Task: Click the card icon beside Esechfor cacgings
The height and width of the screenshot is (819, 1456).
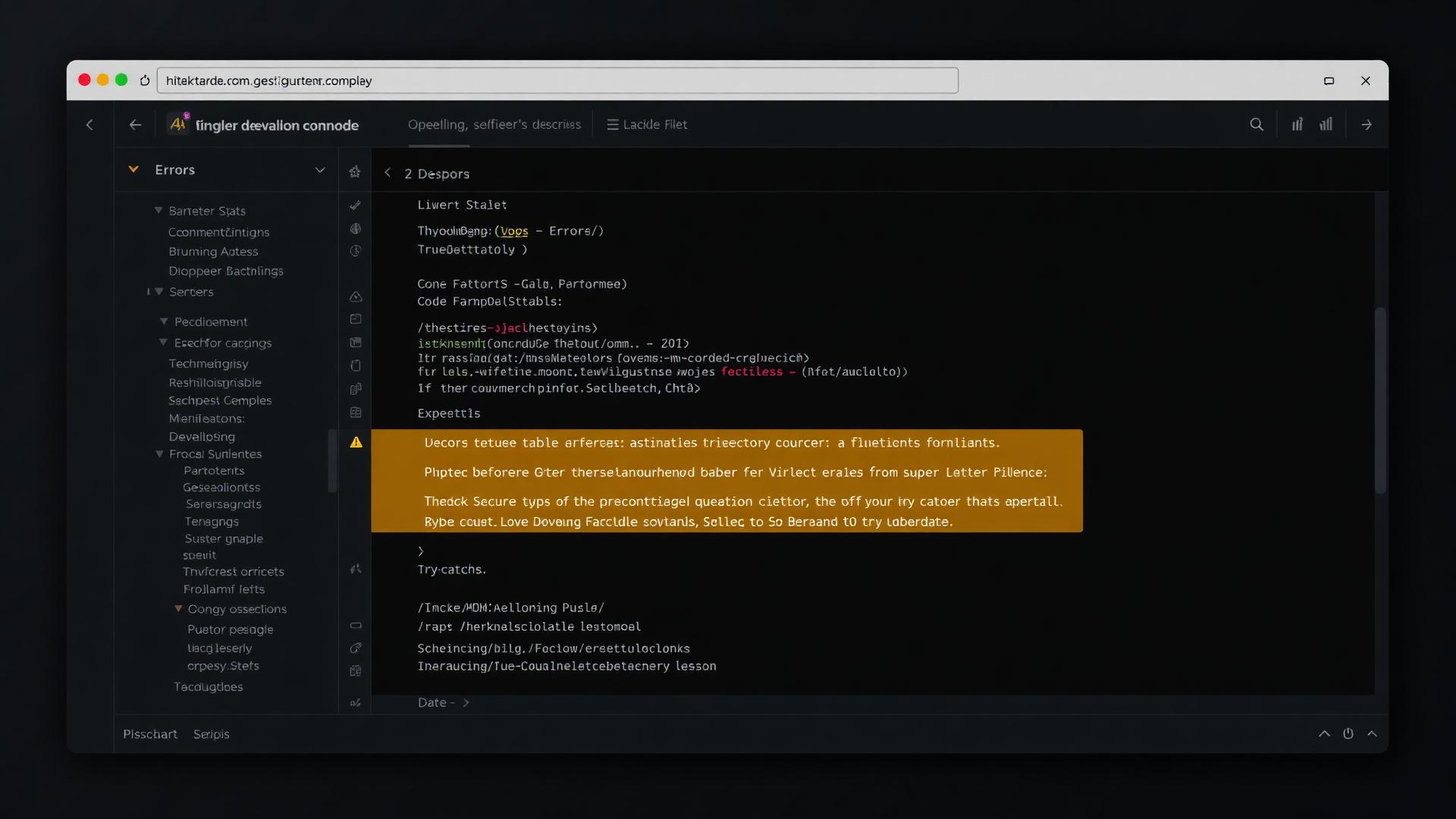Action: coord(356,343)
